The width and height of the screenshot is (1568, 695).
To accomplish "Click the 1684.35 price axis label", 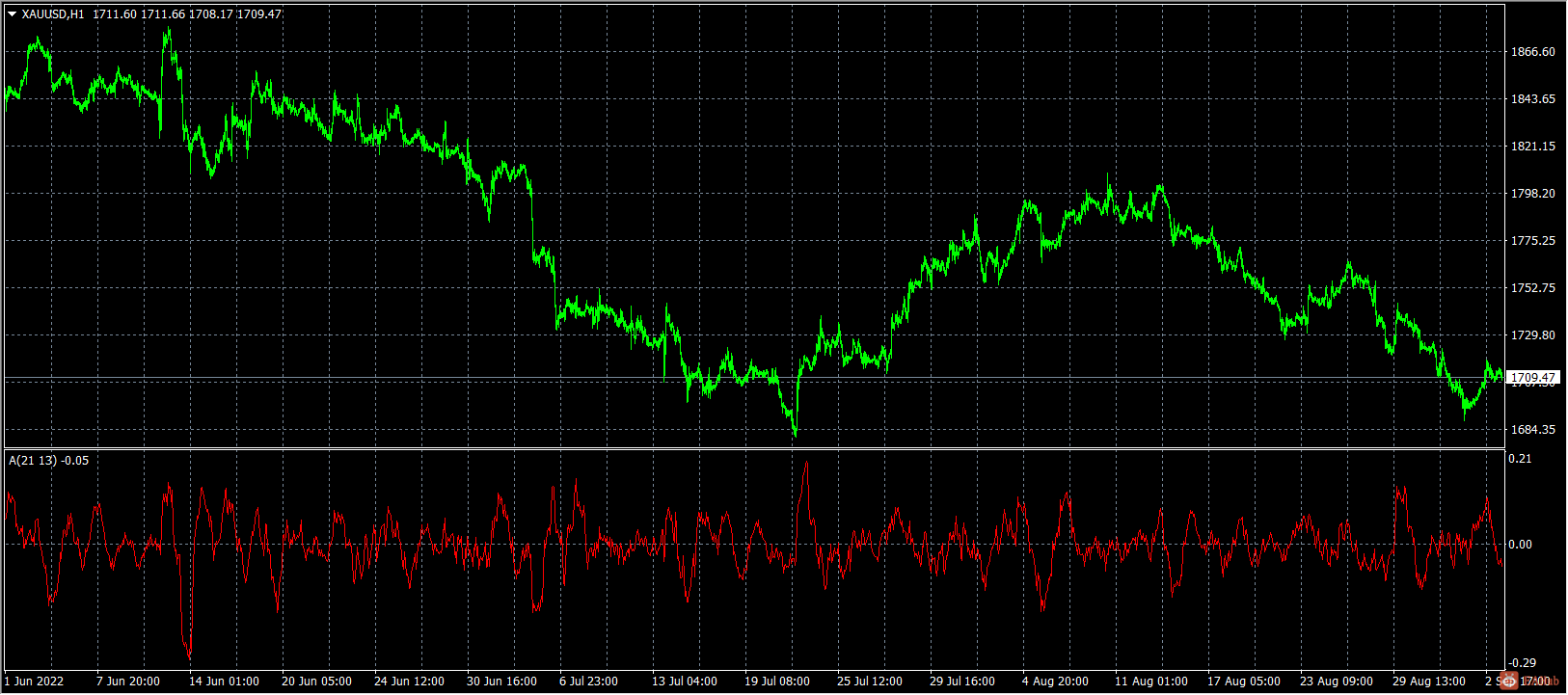I will 1533,430.
